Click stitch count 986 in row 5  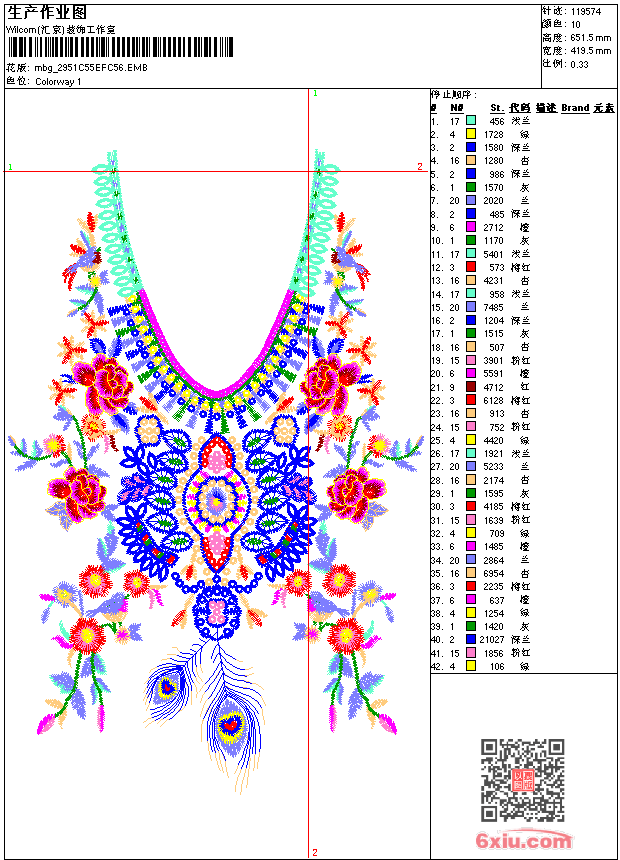click(x=497, y=174)
